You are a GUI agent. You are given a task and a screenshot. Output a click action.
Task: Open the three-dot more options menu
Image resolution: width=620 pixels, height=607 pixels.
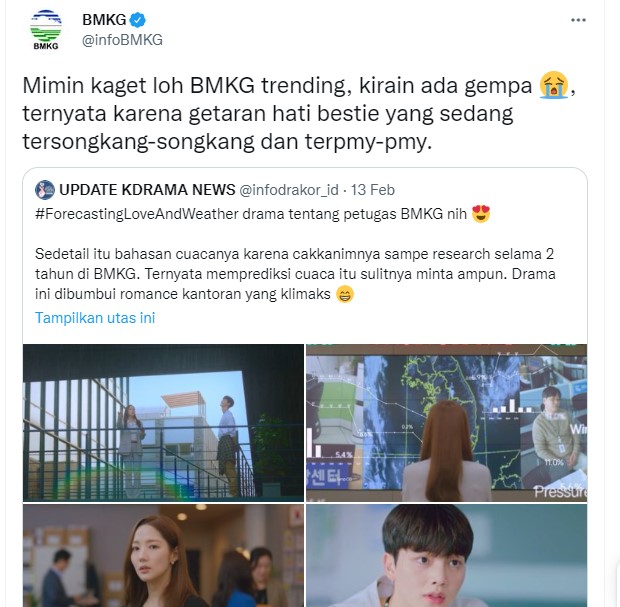coord(578,20)
